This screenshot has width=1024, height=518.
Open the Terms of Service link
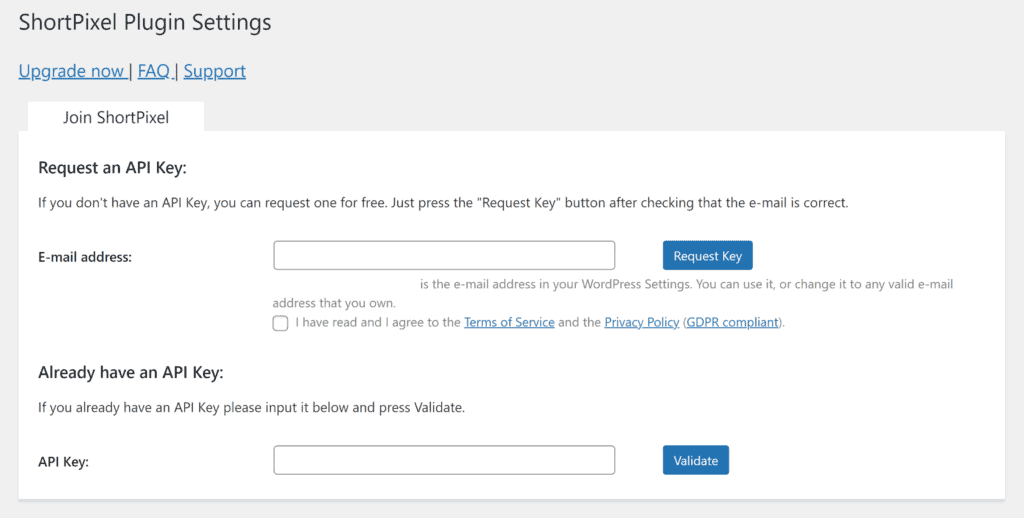(x=509, y=322)
